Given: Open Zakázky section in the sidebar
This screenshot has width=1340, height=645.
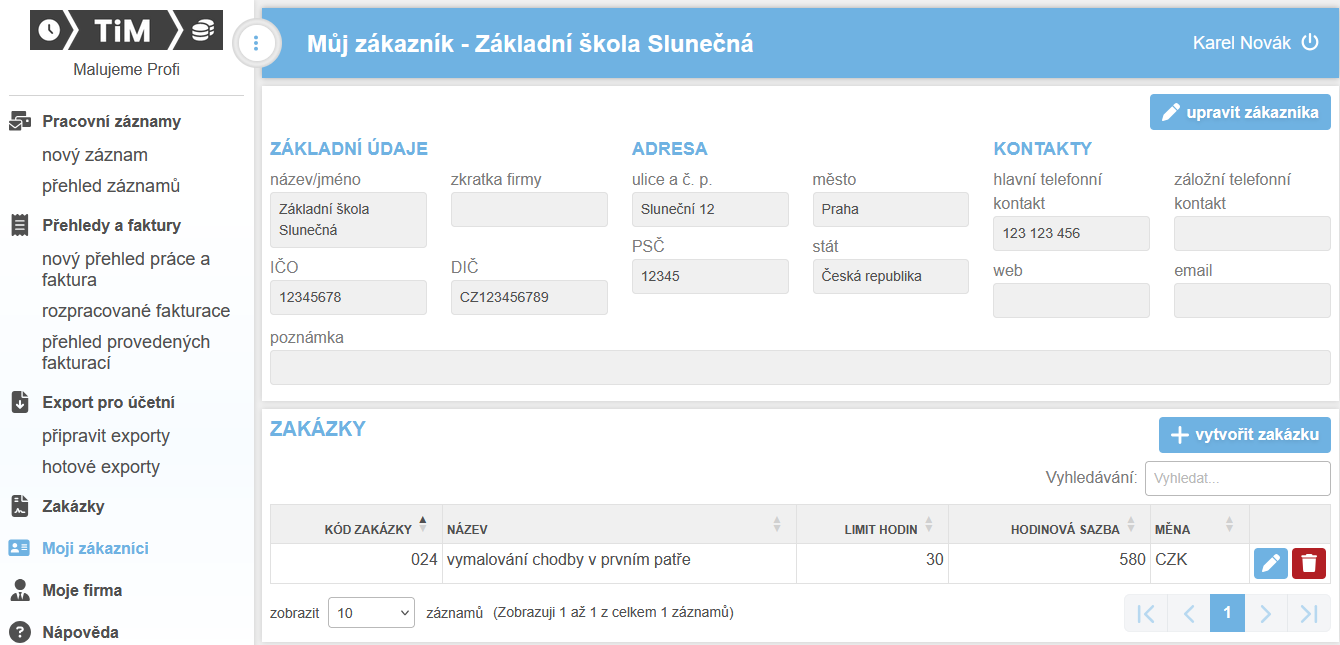Looking at the screenshot, I should 73,506.
